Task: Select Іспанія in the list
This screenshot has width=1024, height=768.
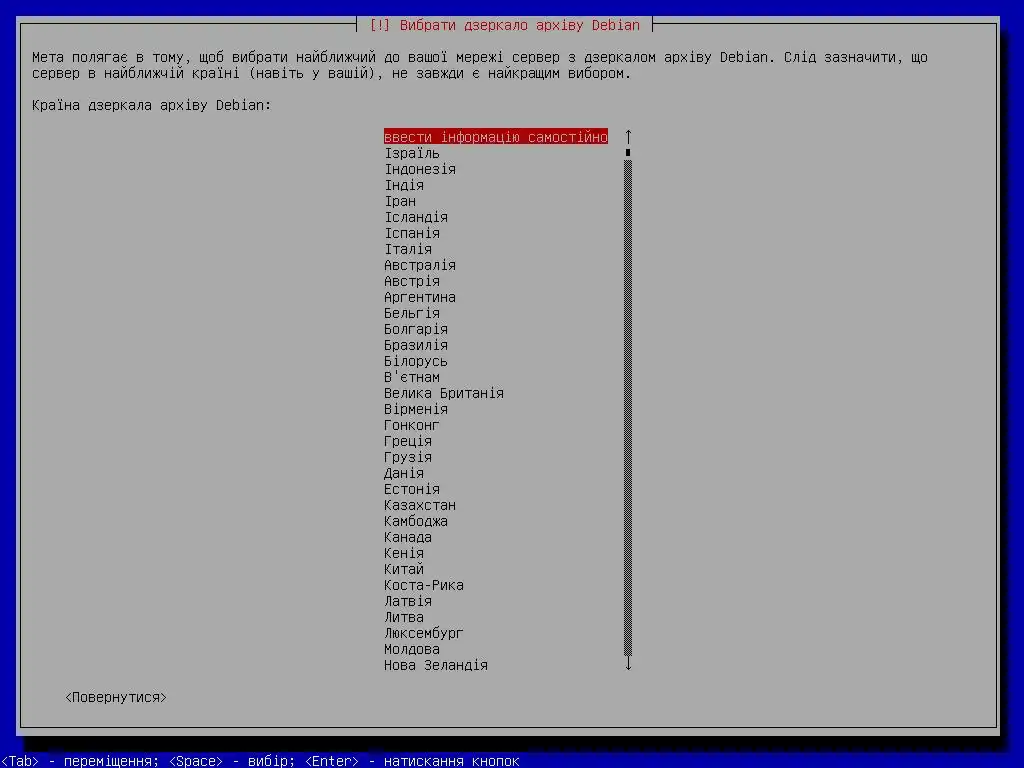Action: 411,232
